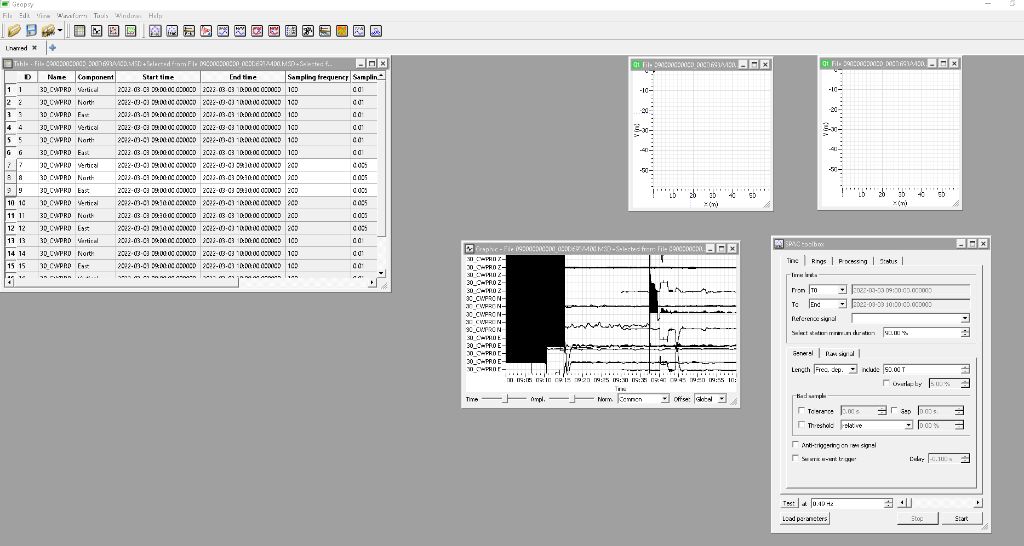1024x546 pixels.
Task: Toggle the Tolerance checkbox in Bad sample
Action: 800,411
